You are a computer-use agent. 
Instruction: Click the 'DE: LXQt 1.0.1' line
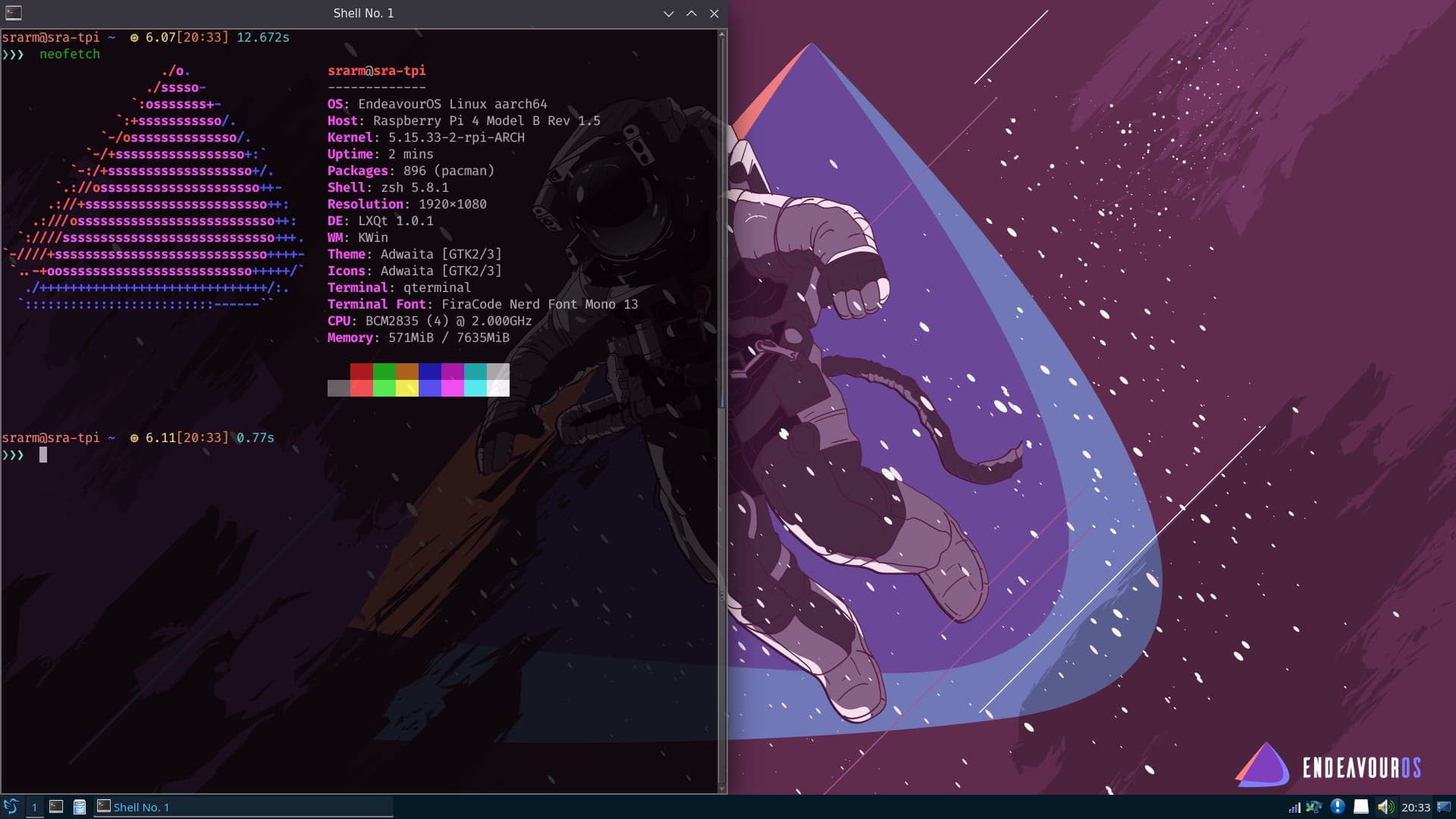(381, 221)
